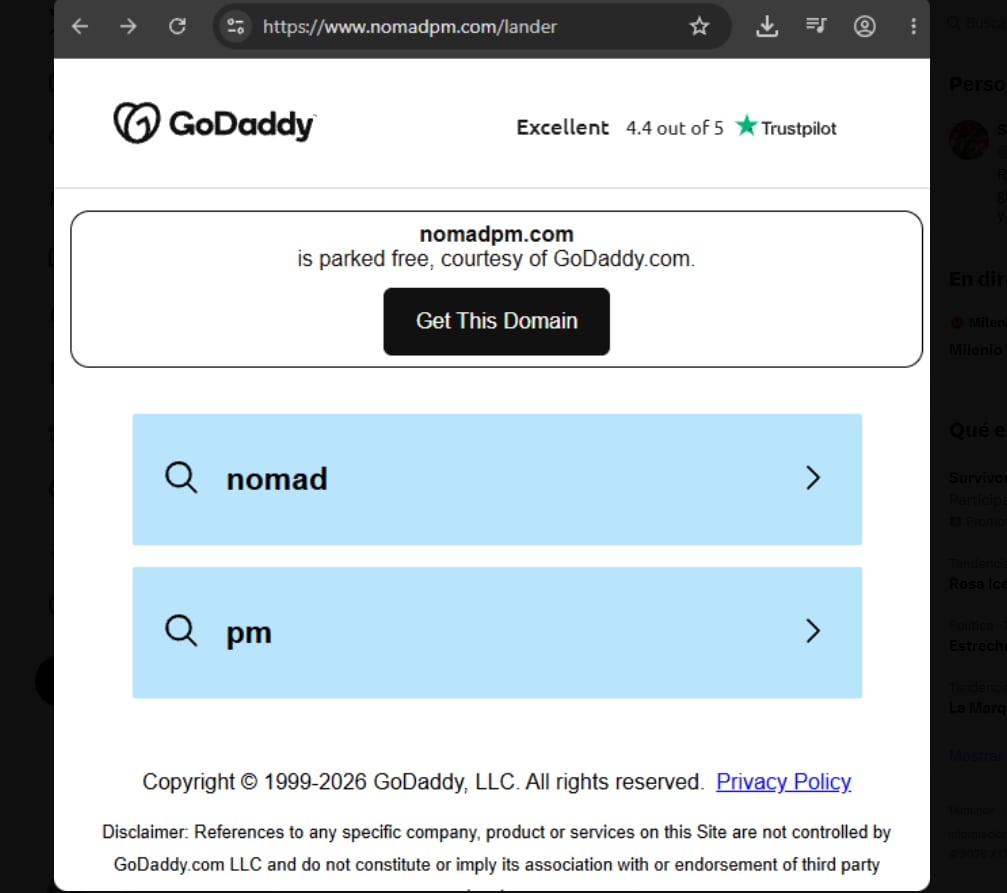Click the magnifier icon beside pm

181,630
